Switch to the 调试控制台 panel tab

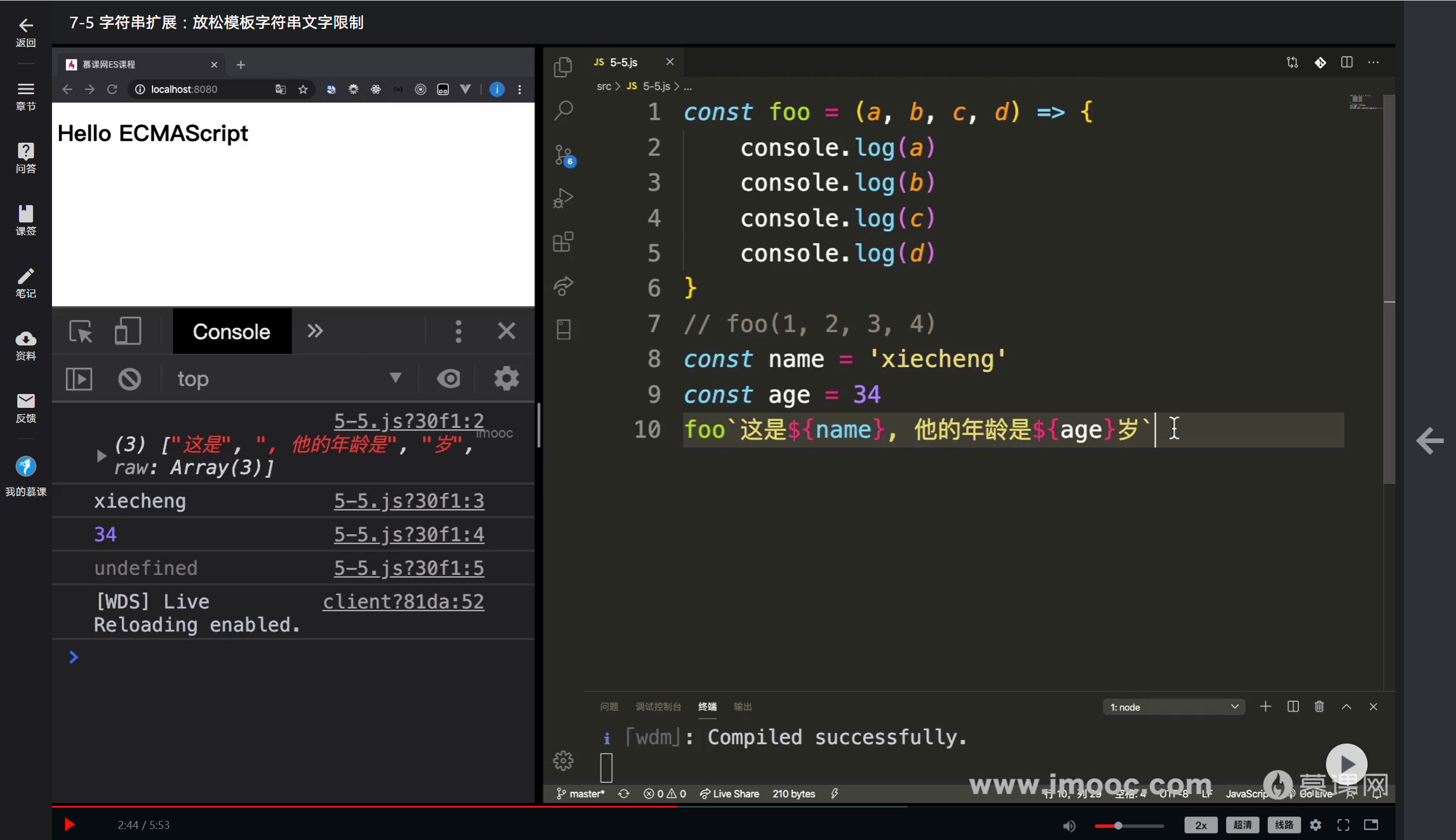point(658,707)
